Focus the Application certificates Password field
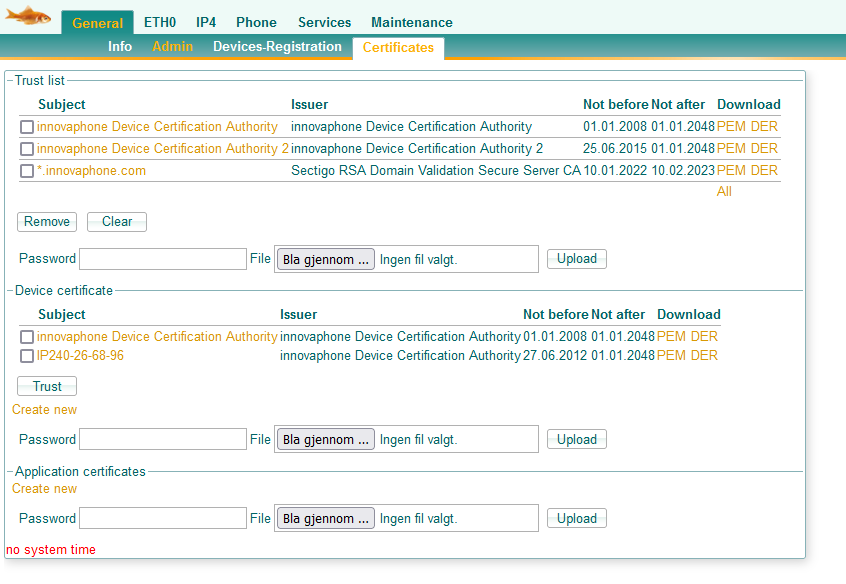The image size is (846, 584). pos(163,518)
